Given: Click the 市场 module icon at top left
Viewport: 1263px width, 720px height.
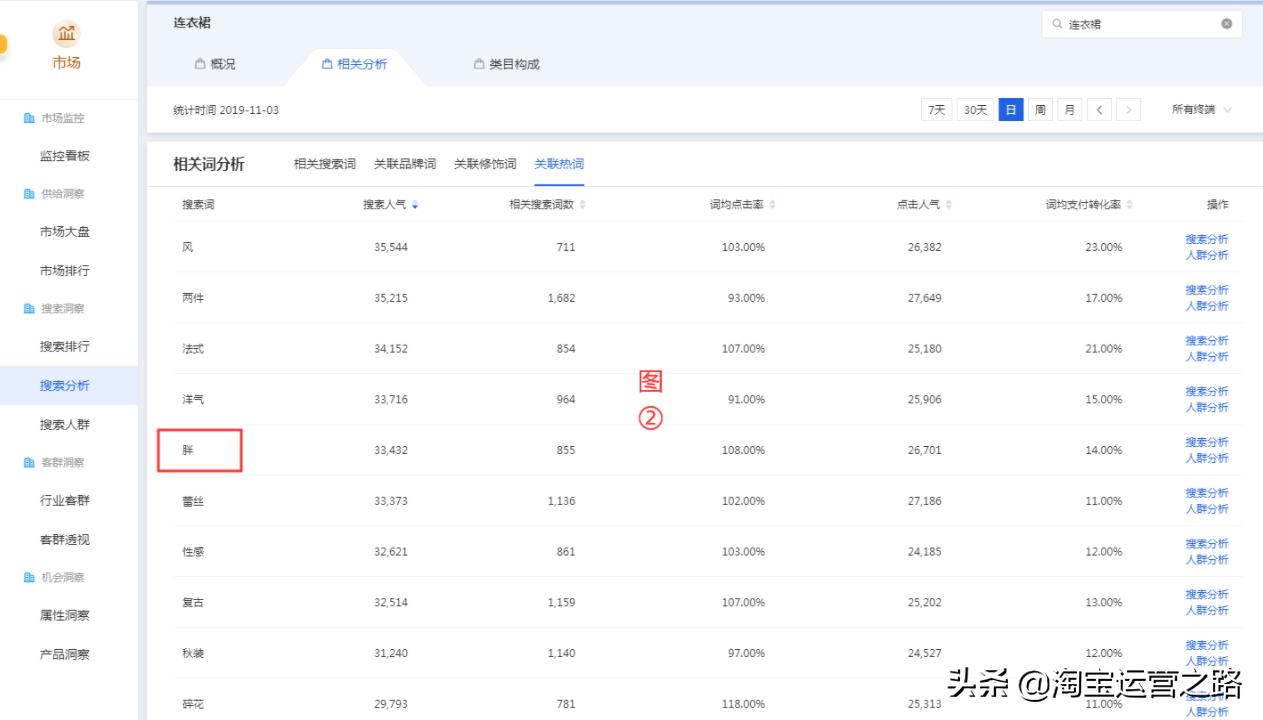Looking at the screenshot, I should 66,33.
